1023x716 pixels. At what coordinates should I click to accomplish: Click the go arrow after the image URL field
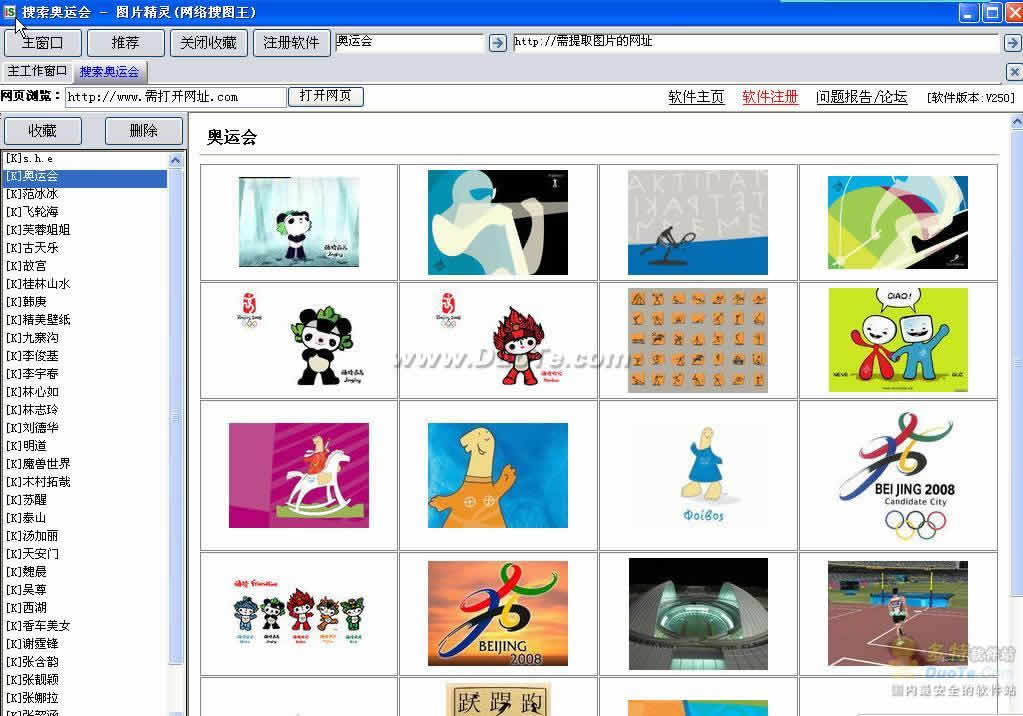click(x=1012, y=43)
